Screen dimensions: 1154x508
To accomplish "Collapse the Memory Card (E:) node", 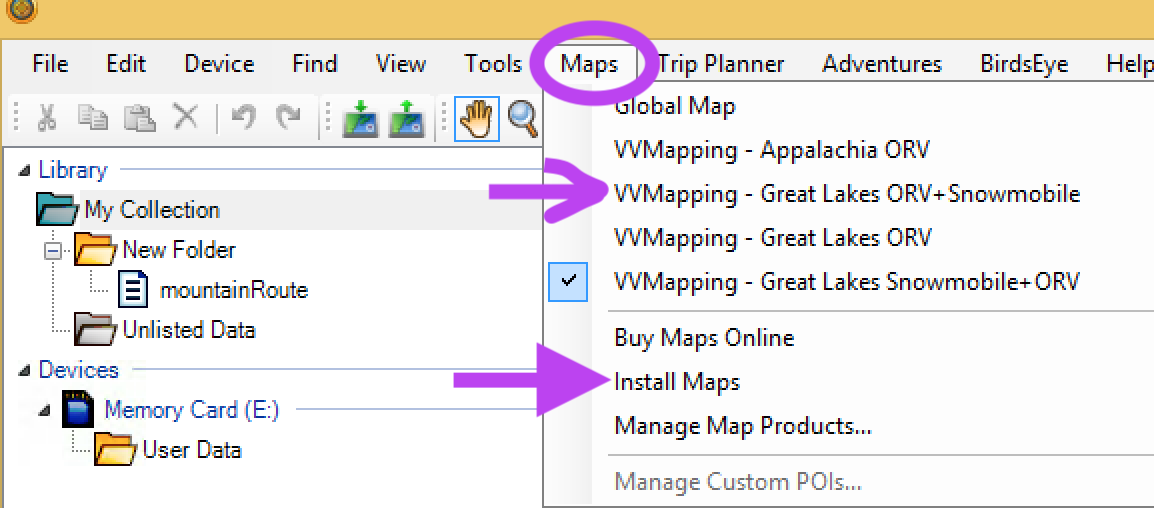I will [x=45, y=409].
